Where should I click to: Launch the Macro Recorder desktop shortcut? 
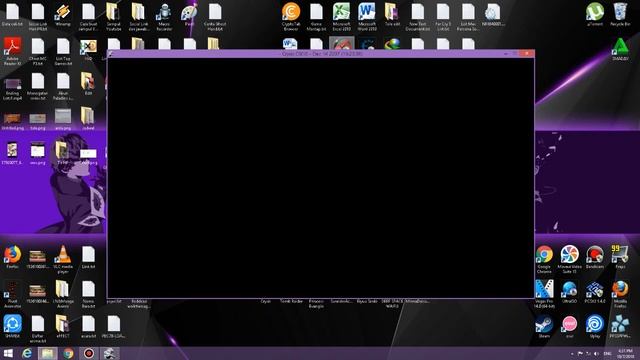tap(164, 17)
